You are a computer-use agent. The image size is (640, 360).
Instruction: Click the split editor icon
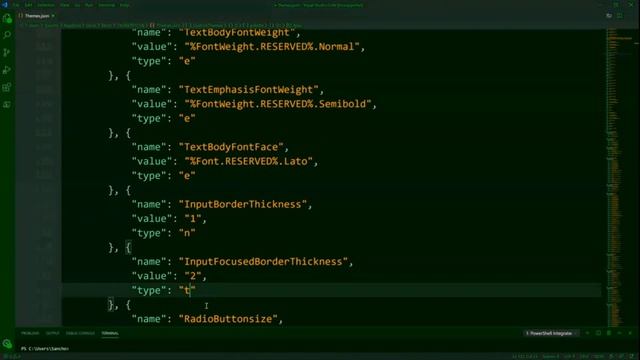coord(620,16)
